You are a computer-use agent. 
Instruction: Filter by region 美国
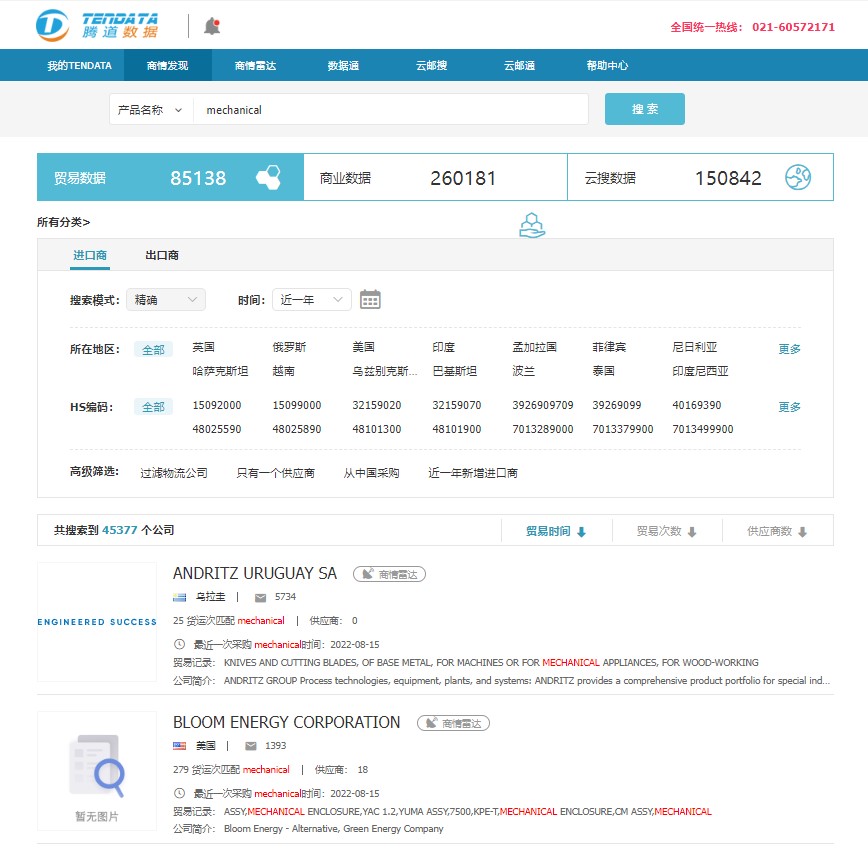click(x=364, y=347)
